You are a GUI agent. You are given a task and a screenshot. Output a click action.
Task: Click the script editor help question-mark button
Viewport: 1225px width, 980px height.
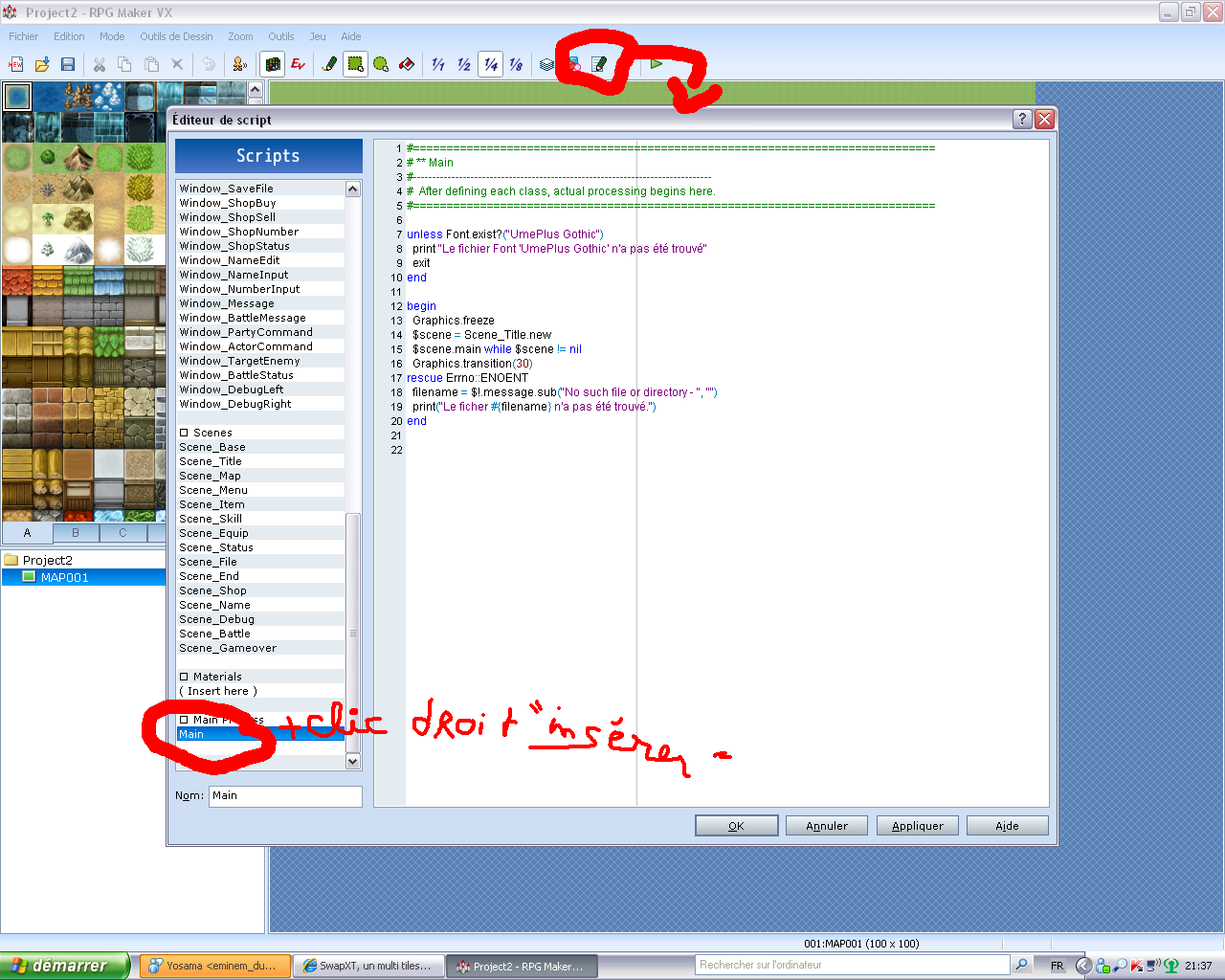tap(1022, 119)
